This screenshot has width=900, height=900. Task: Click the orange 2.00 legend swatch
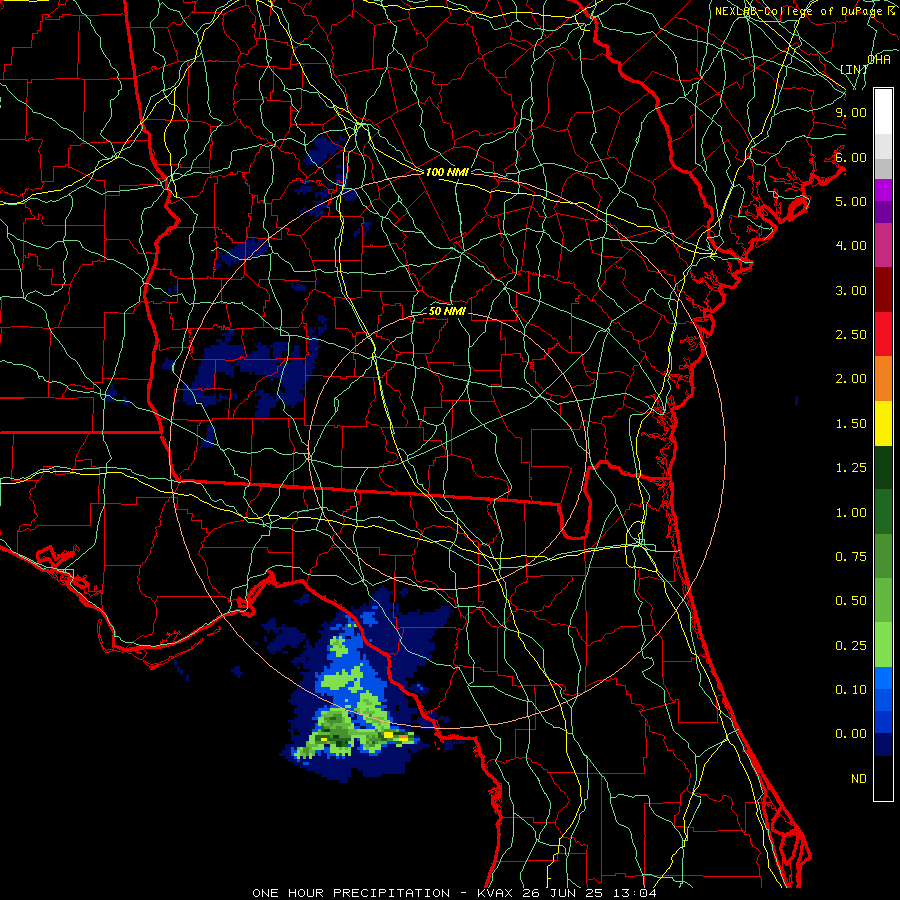[x=883, y=379]
